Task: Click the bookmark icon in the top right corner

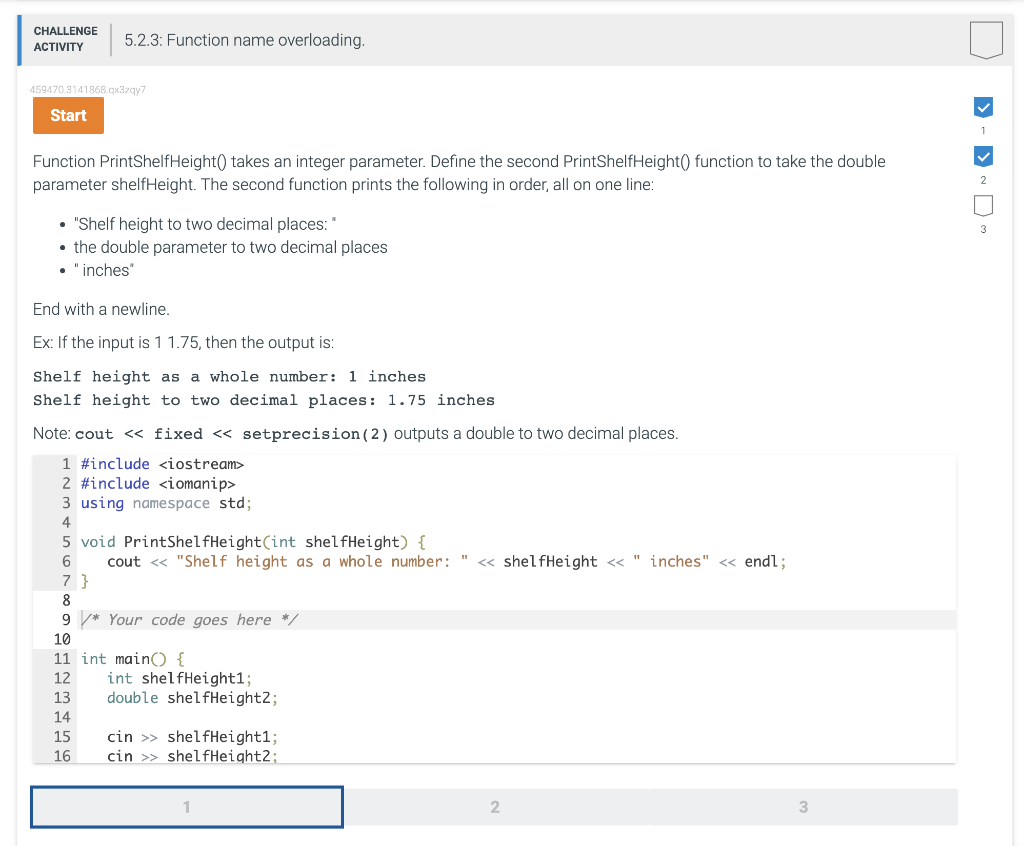Action: 985,39
